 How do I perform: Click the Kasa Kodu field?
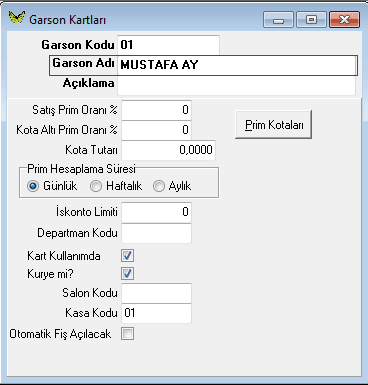point(156,313)
